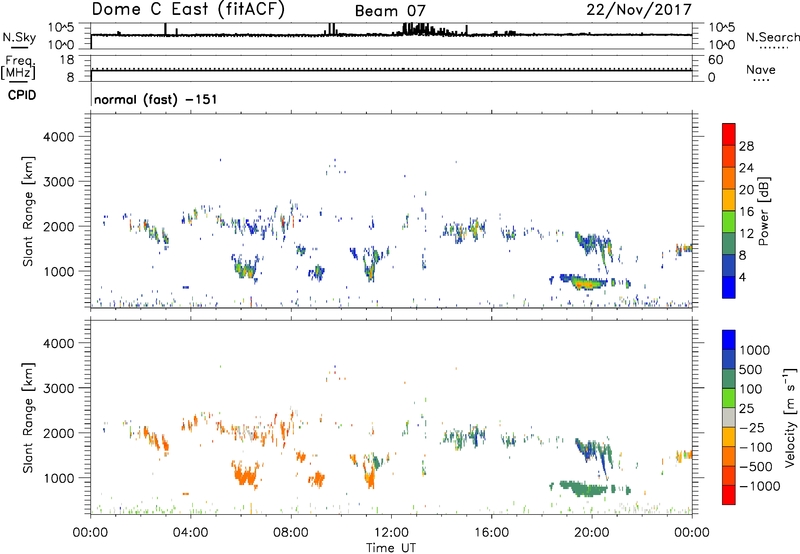Click the "Time UT" axis label

point(391,548)
